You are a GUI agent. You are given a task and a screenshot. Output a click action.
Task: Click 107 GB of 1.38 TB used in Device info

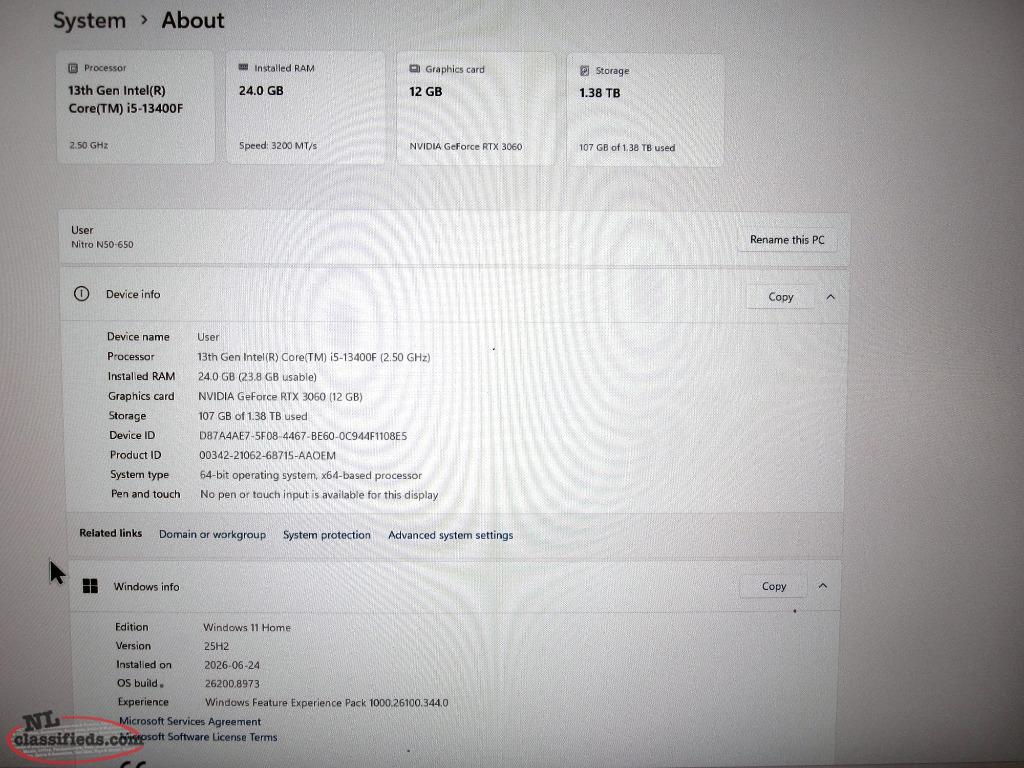(253, 416)
